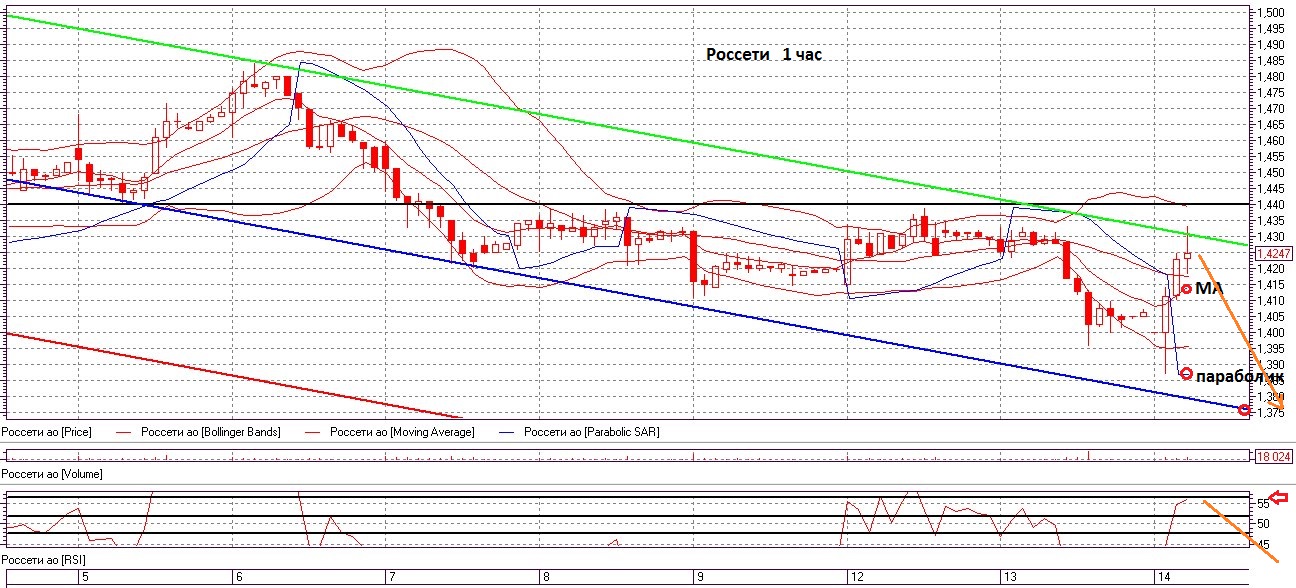Click the 1,400 price axis label
This screenshot has height=588, width=1296.
tap(1271, 332)
